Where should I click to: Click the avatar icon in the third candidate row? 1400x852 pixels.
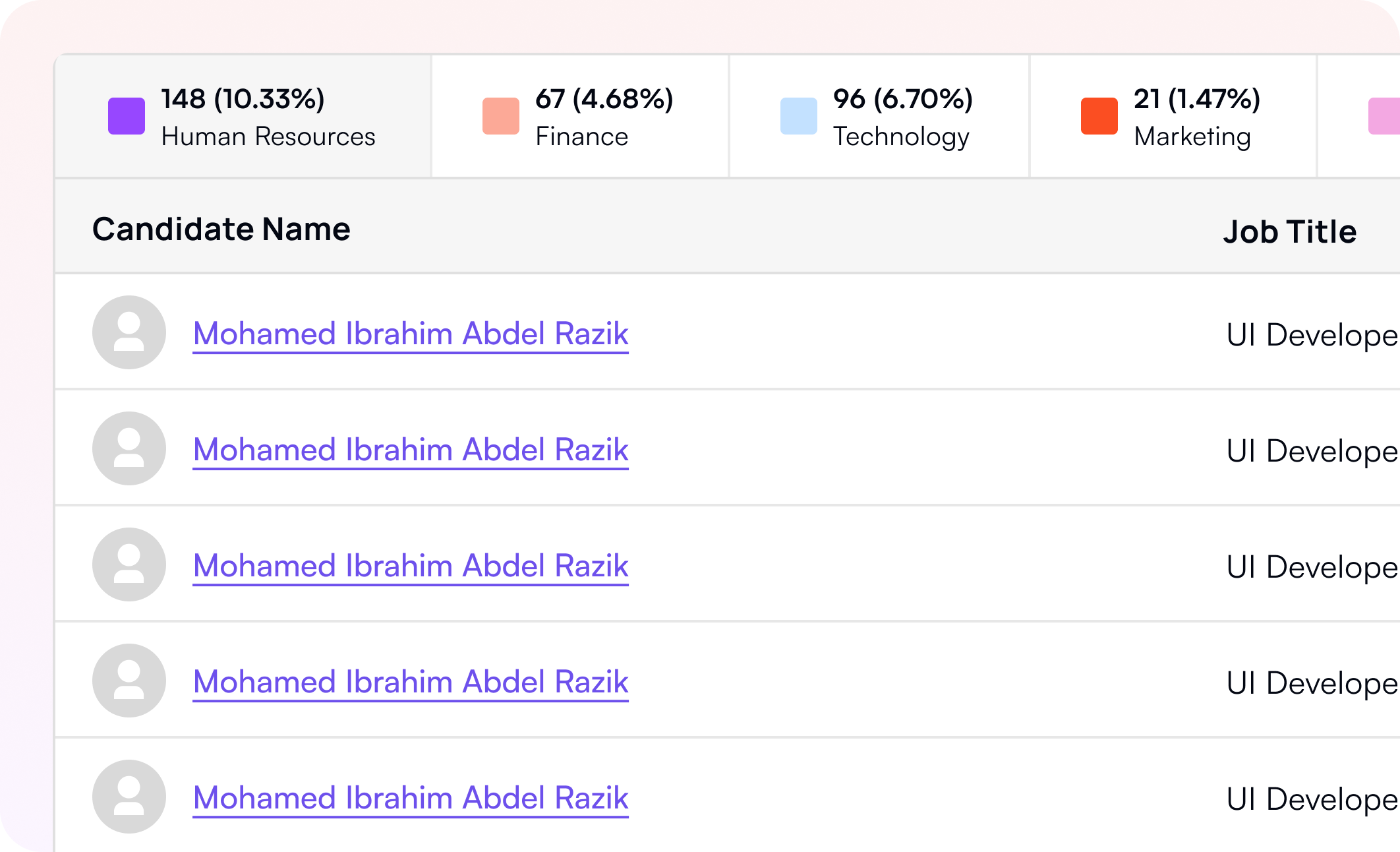(129, 564)
